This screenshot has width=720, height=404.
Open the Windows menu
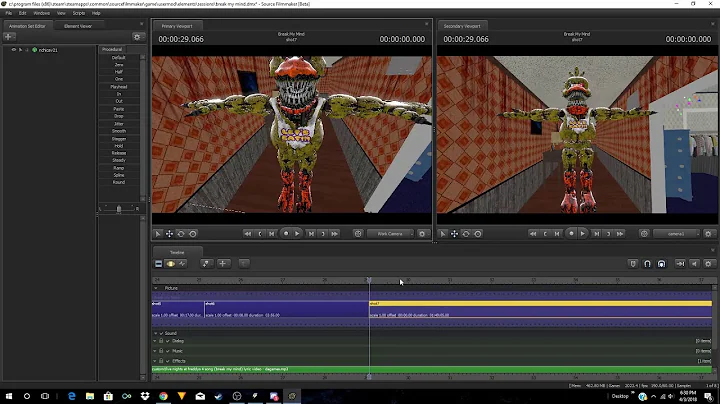click(41, 13)
